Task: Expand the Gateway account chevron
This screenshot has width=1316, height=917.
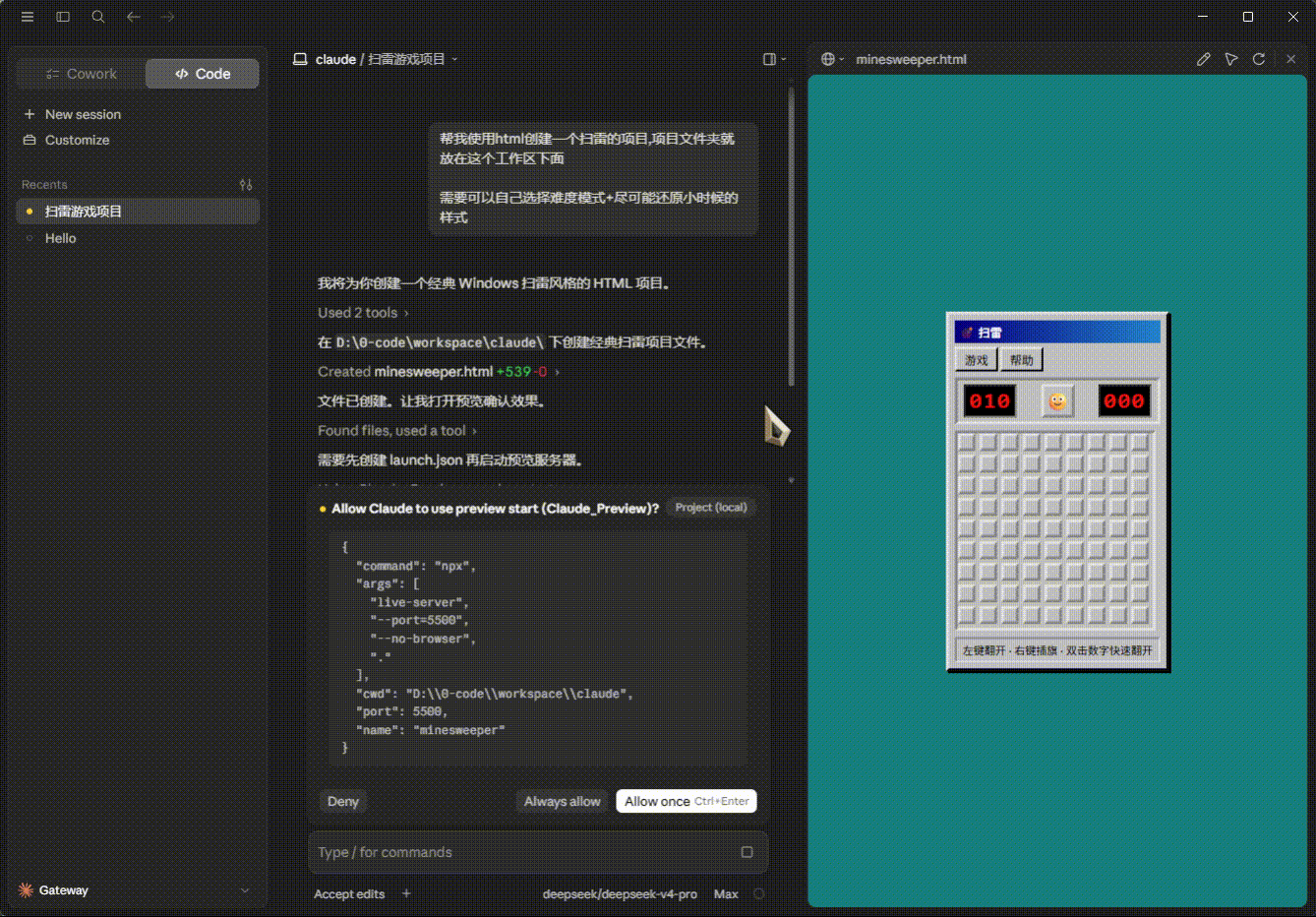Action: [245, 890]
